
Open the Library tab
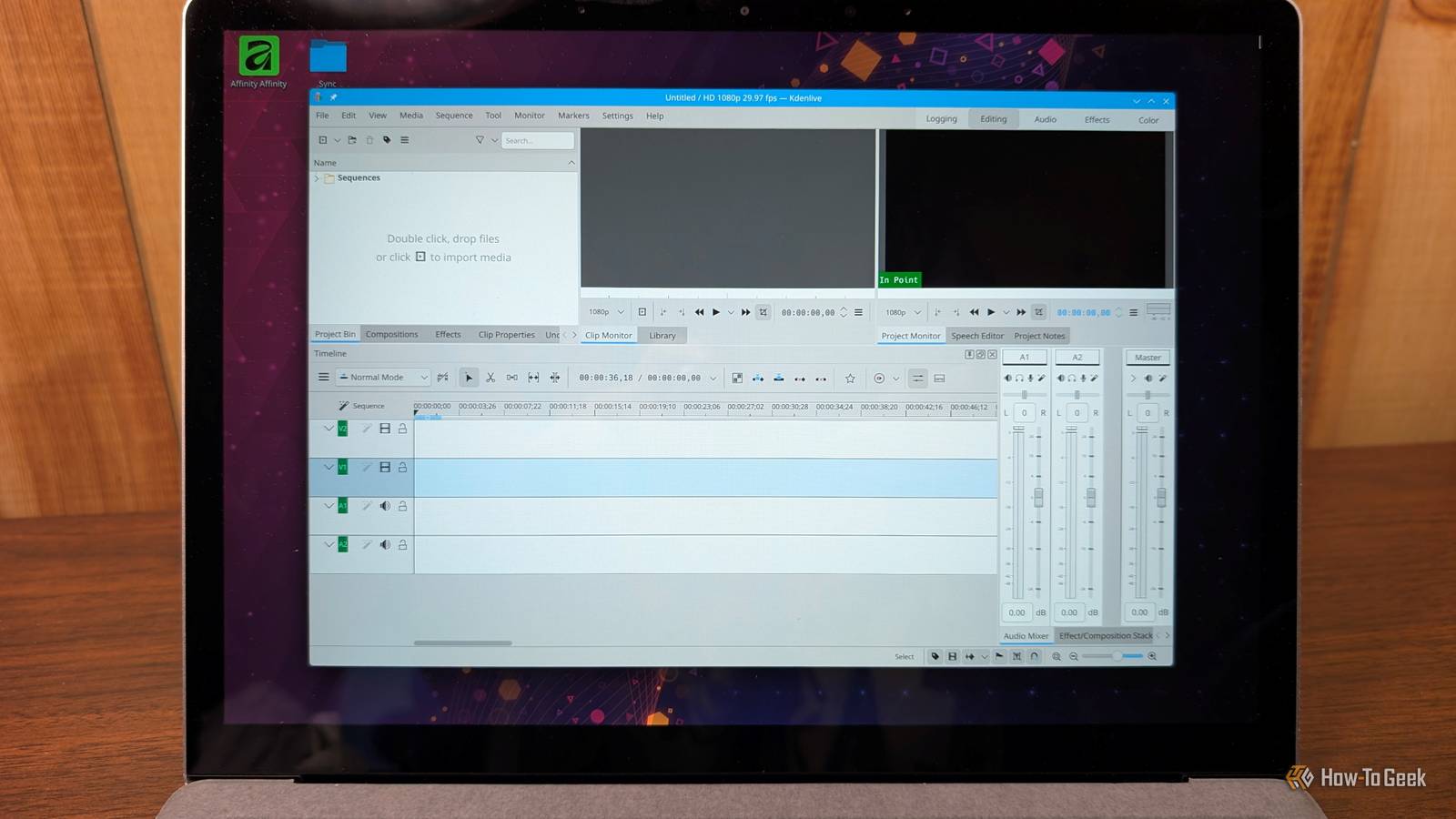(x=662, y=336)
